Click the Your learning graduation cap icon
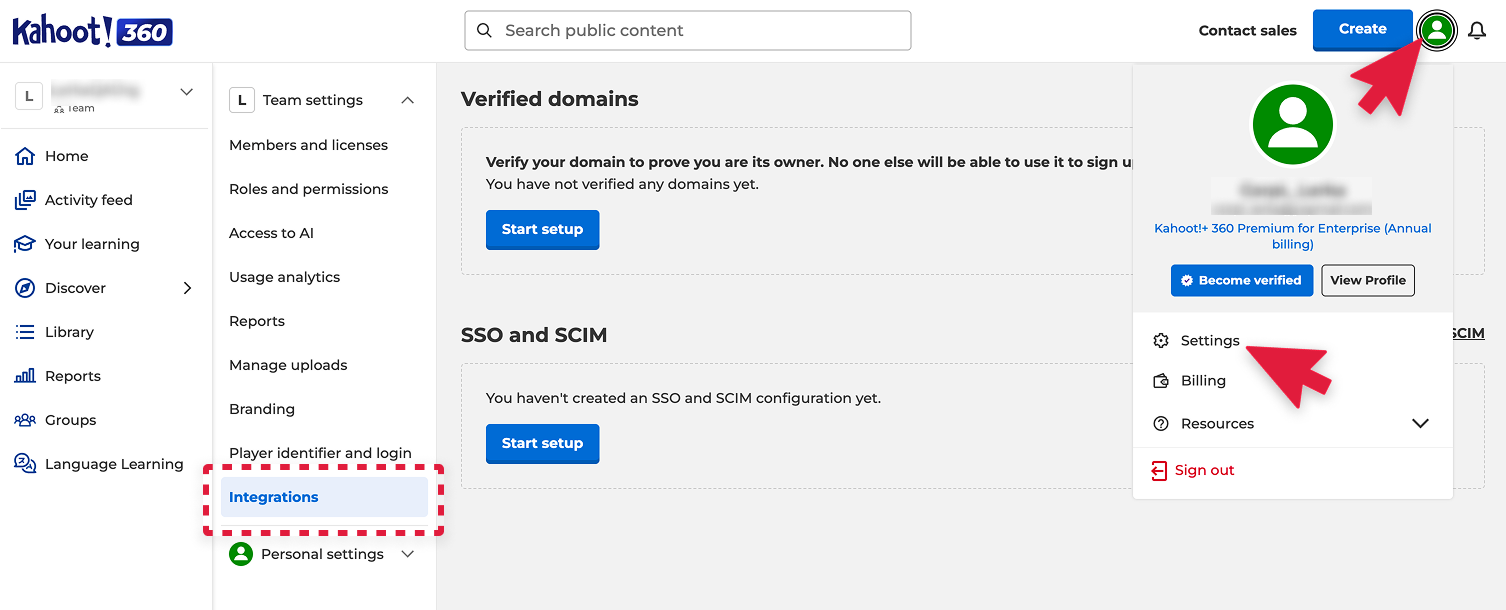The height and width of the screenshot is (610, 1506). pyautogui.click(x=25, y=244)
